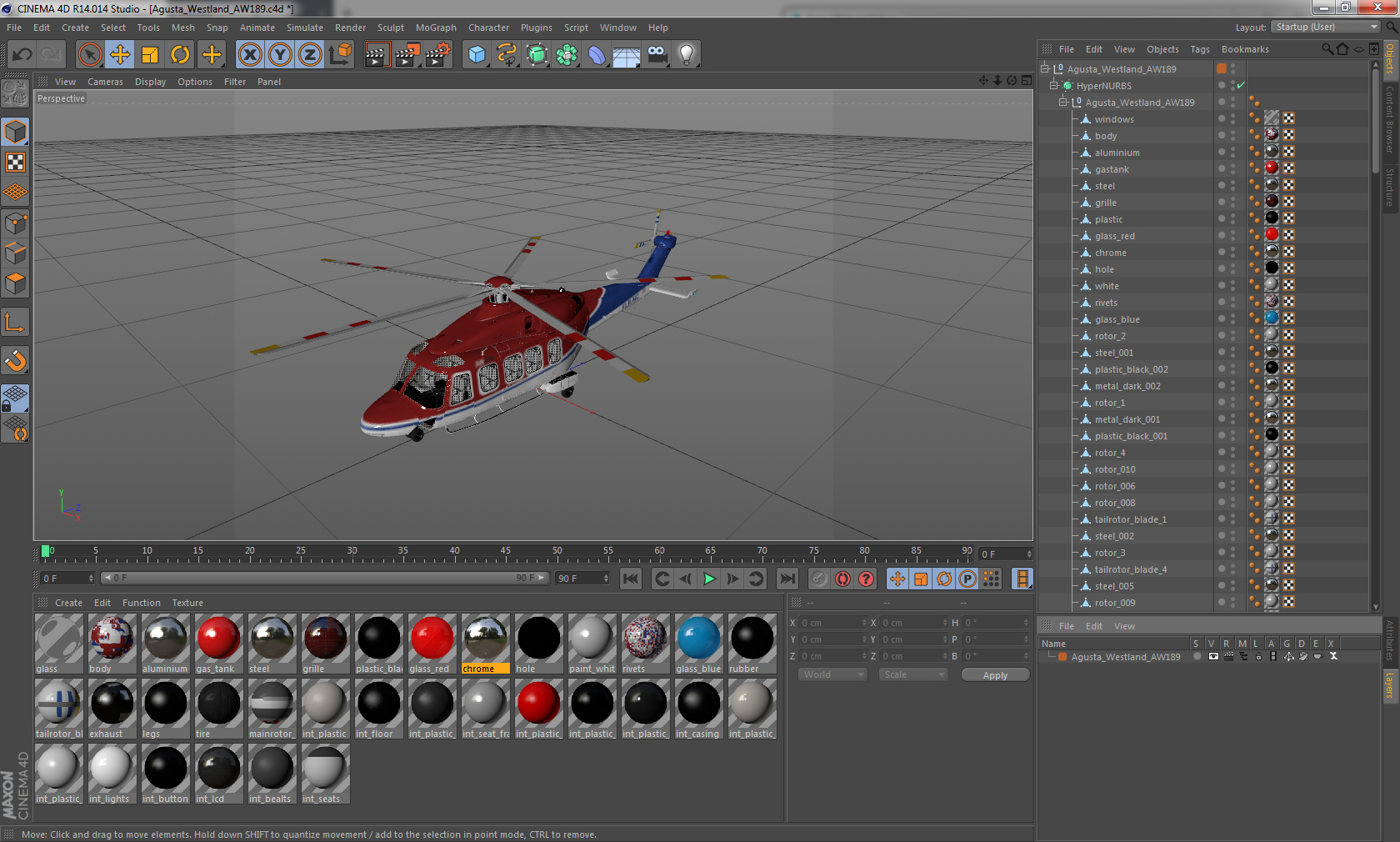Open the spline pen tool icon
Image resolution: width=1400 pixels, height=842 pixels.
point(507,55)
